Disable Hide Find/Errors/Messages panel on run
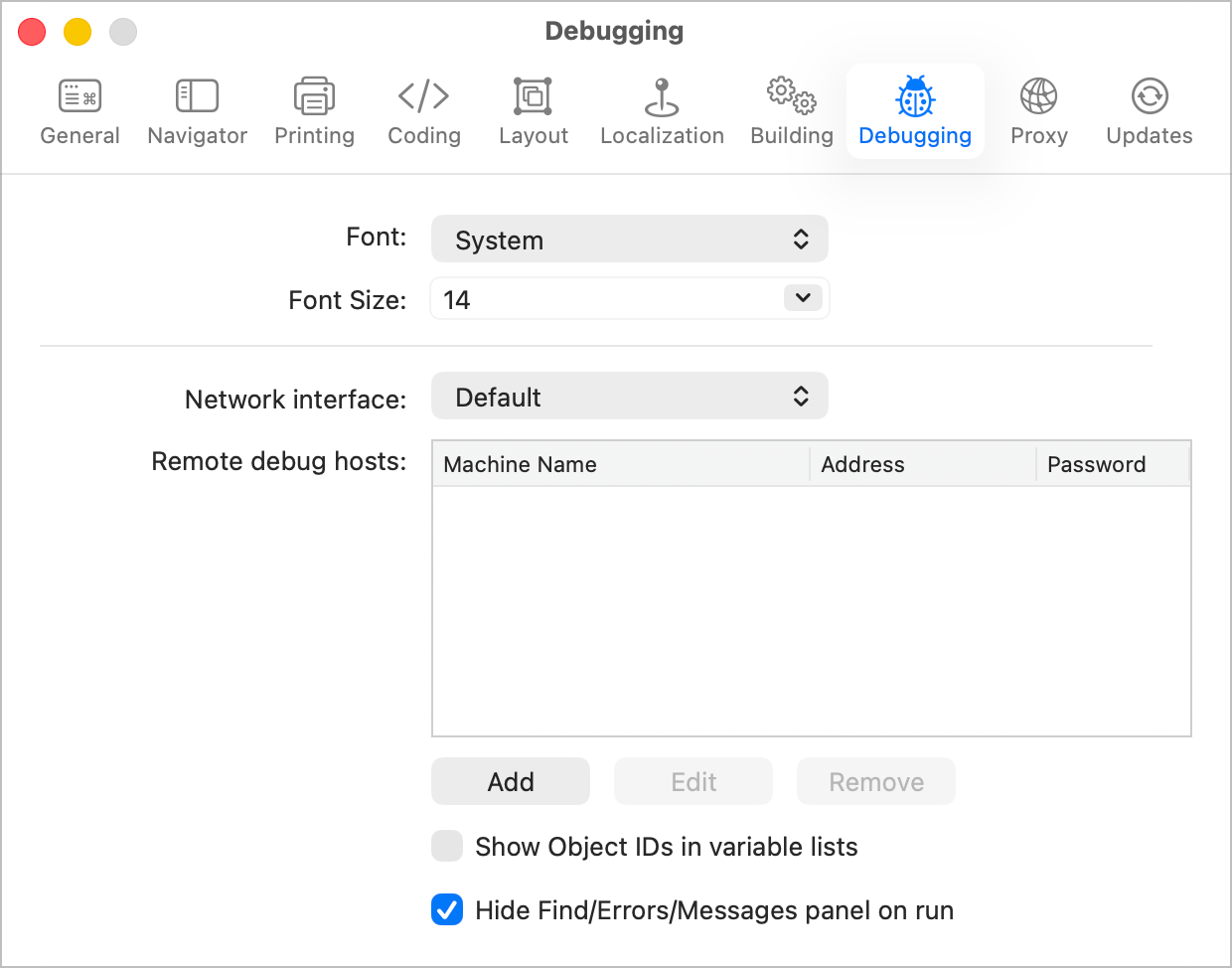 (x=447, y=909)
